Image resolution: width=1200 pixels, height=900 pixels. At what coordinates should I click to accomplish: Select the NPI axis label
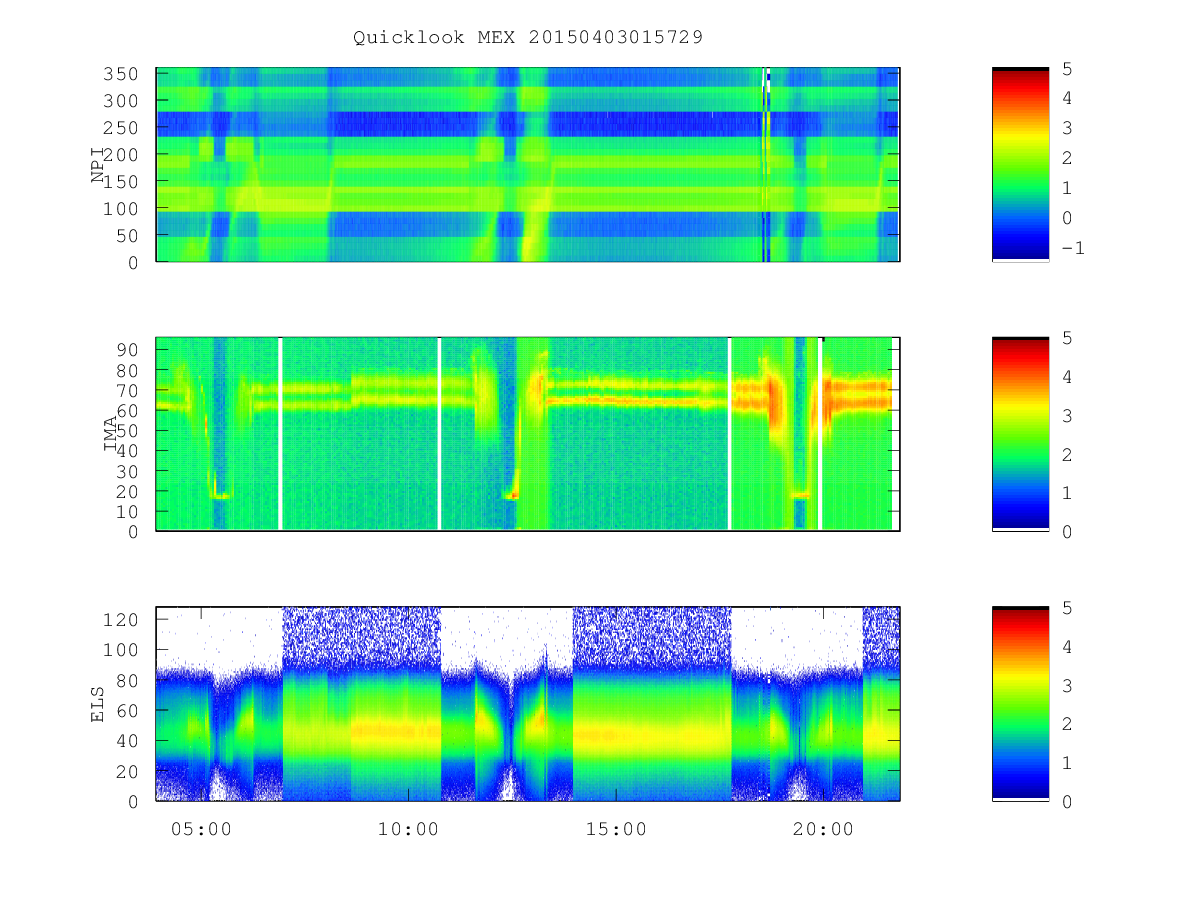click(98, 165)
